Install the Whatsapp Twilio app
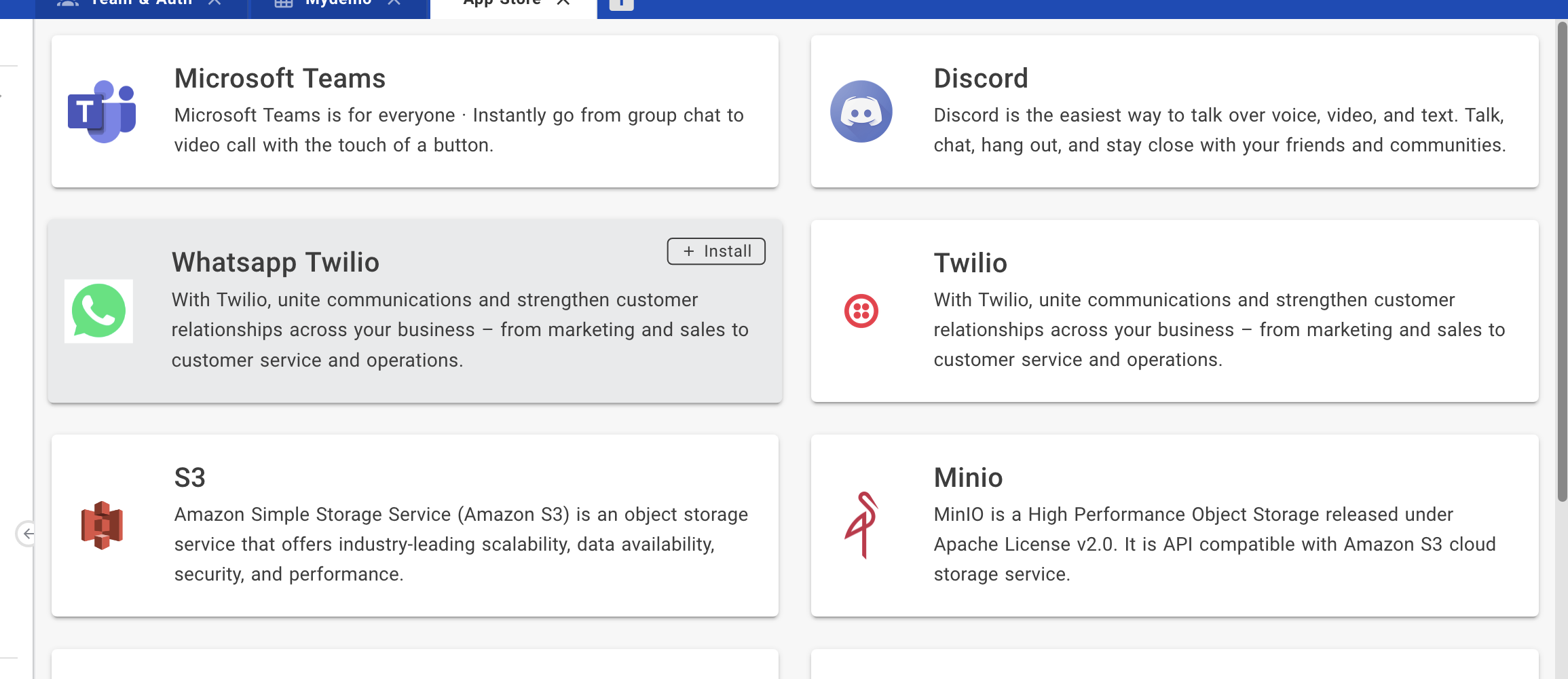Screen dimensions: 1568x679 coord(716,251)
